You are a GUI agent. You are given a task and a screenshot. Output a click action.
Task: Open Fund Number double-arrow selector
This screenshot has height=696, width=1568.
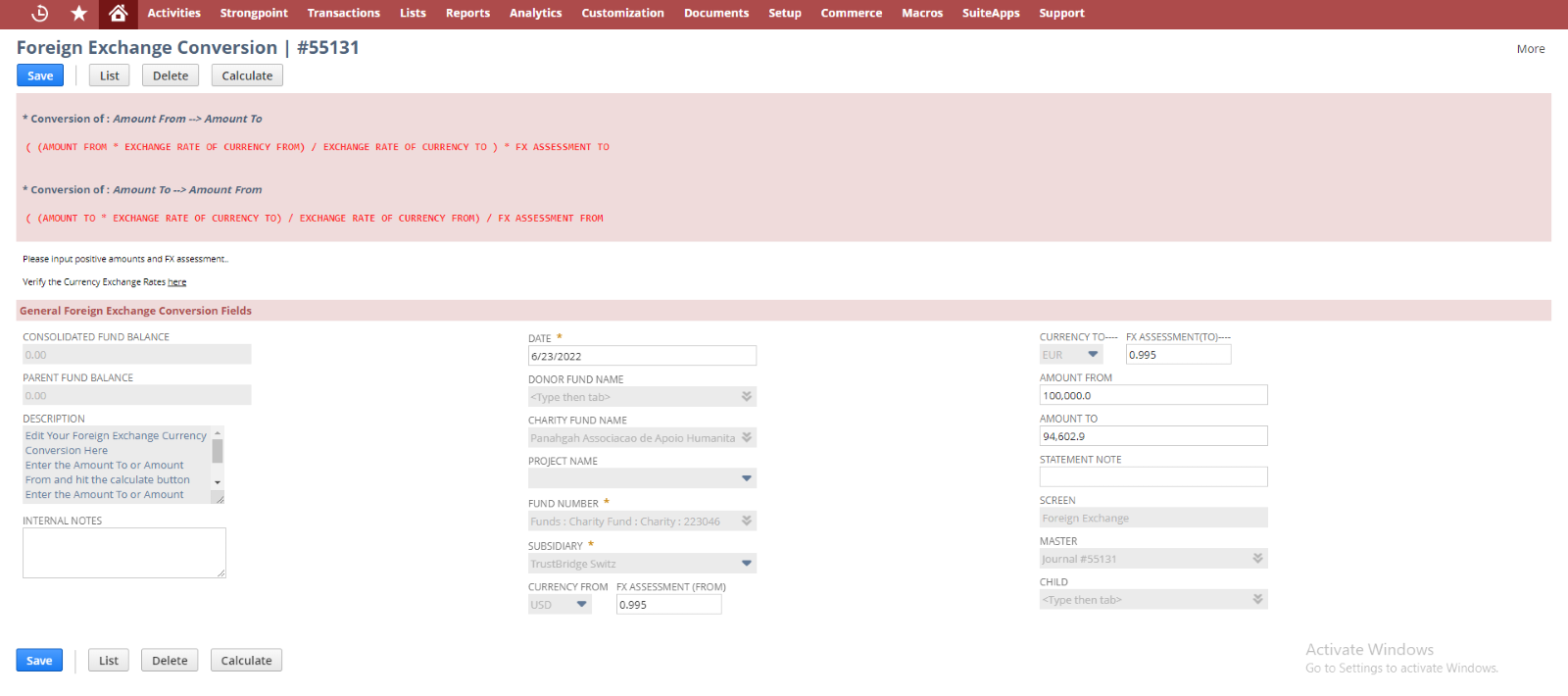point(747,522)
